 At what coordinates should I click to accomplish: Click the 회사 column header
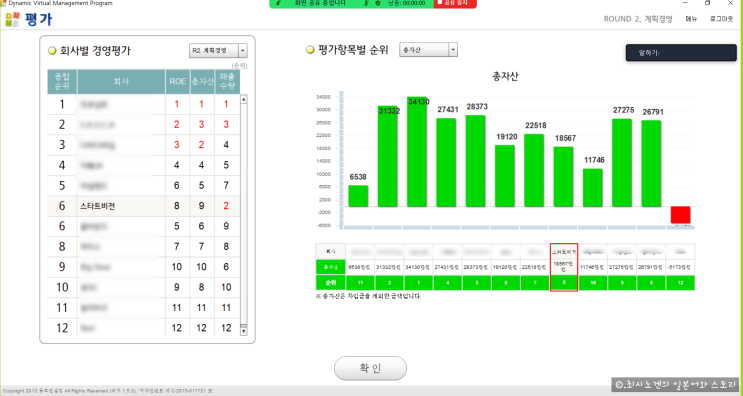(x=121, y=82)
